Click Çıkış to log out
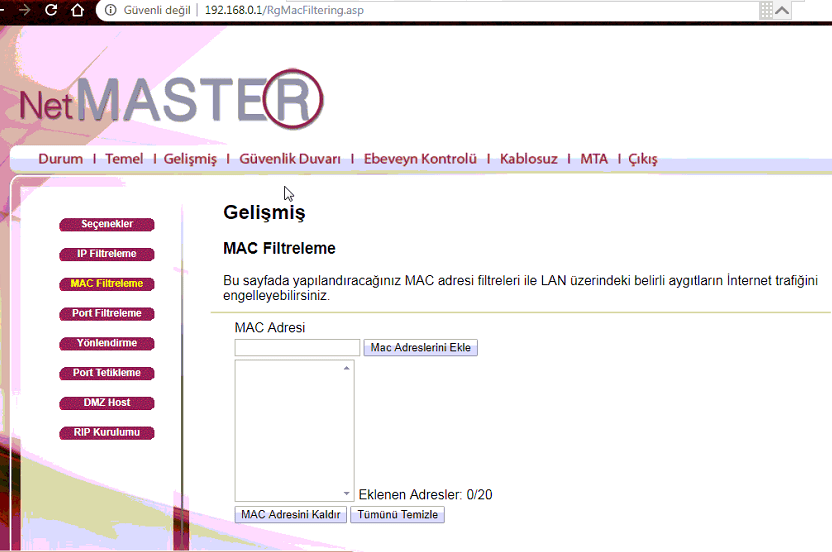 coord(643,159)
